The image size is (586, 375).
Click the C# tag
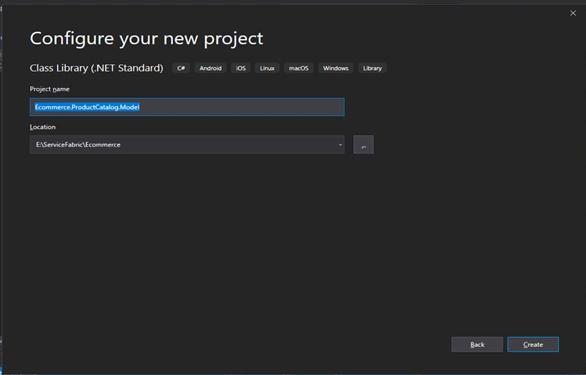(x=181, y=68)
